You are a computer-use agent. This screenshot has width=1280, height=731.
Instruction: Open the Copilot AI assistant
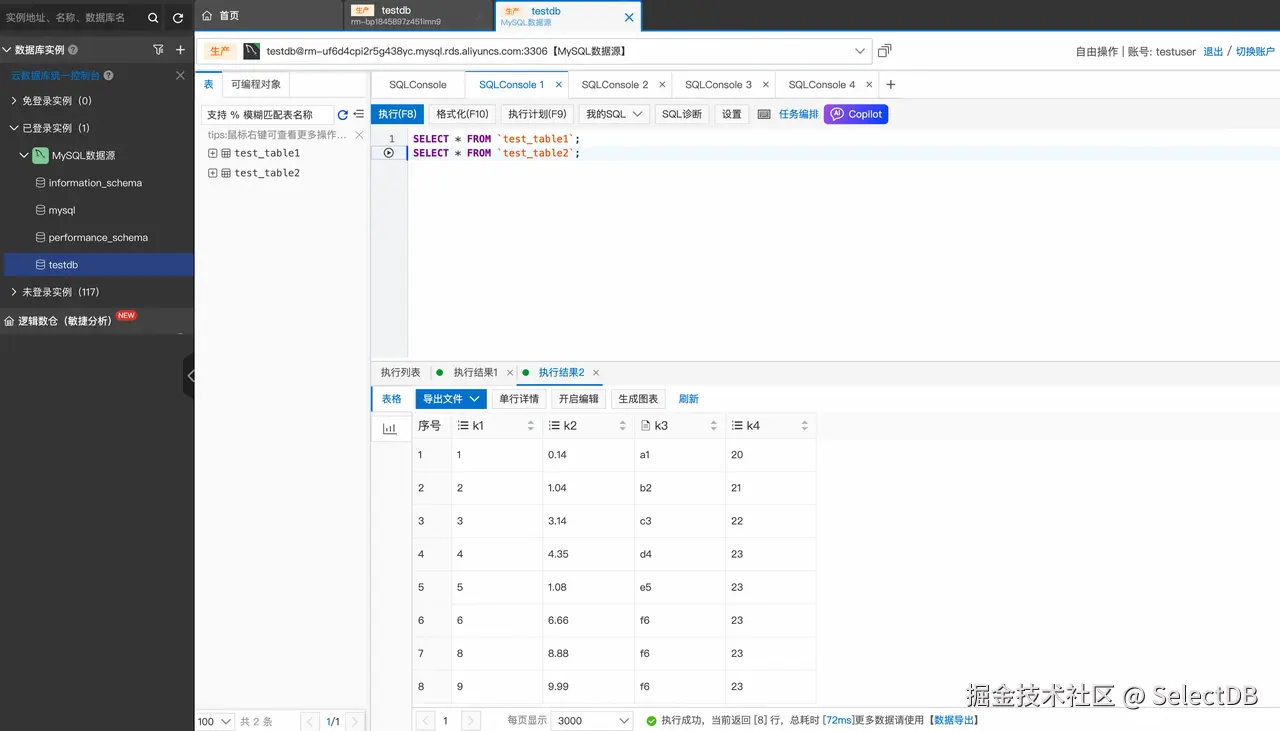coord(856,114)
